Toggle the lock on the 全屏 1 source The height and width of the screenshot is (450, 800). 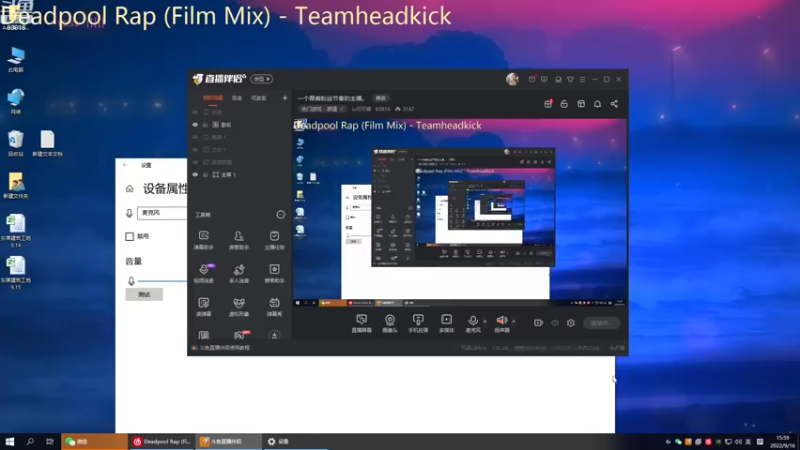pyautogui.click(x=206, y=174)
